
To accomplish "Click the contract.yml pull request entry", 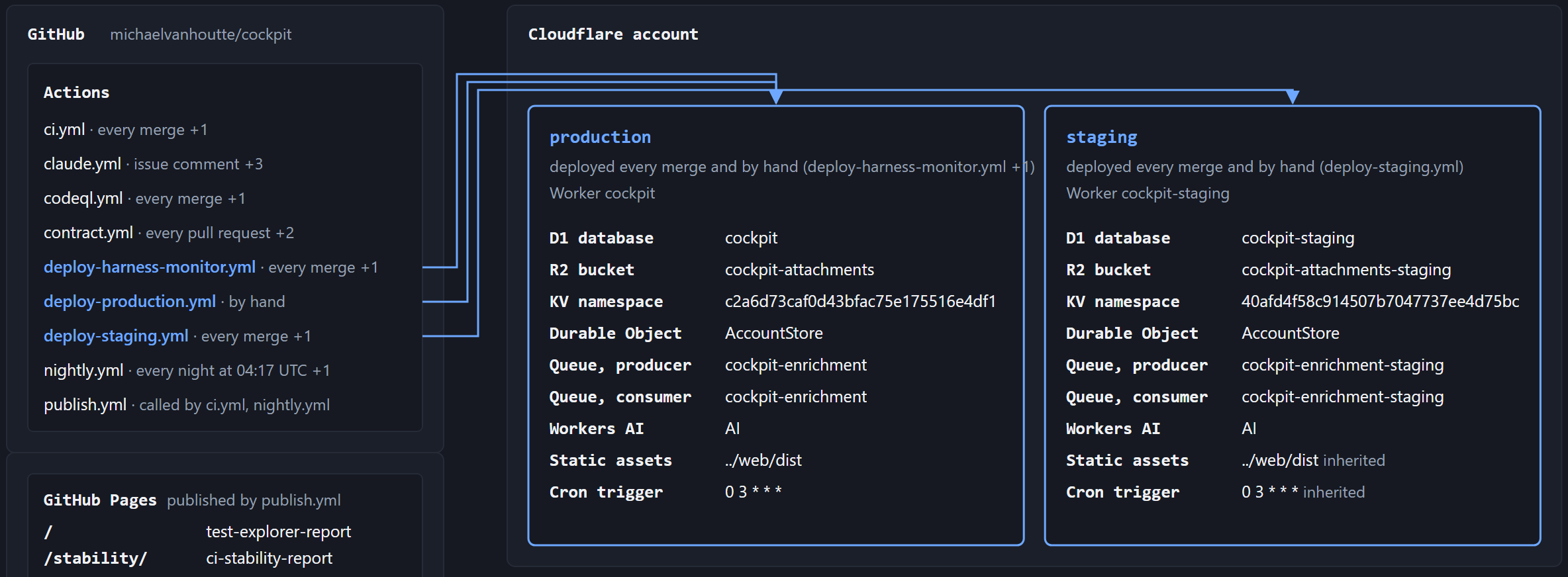I will (x=169, y=233).
